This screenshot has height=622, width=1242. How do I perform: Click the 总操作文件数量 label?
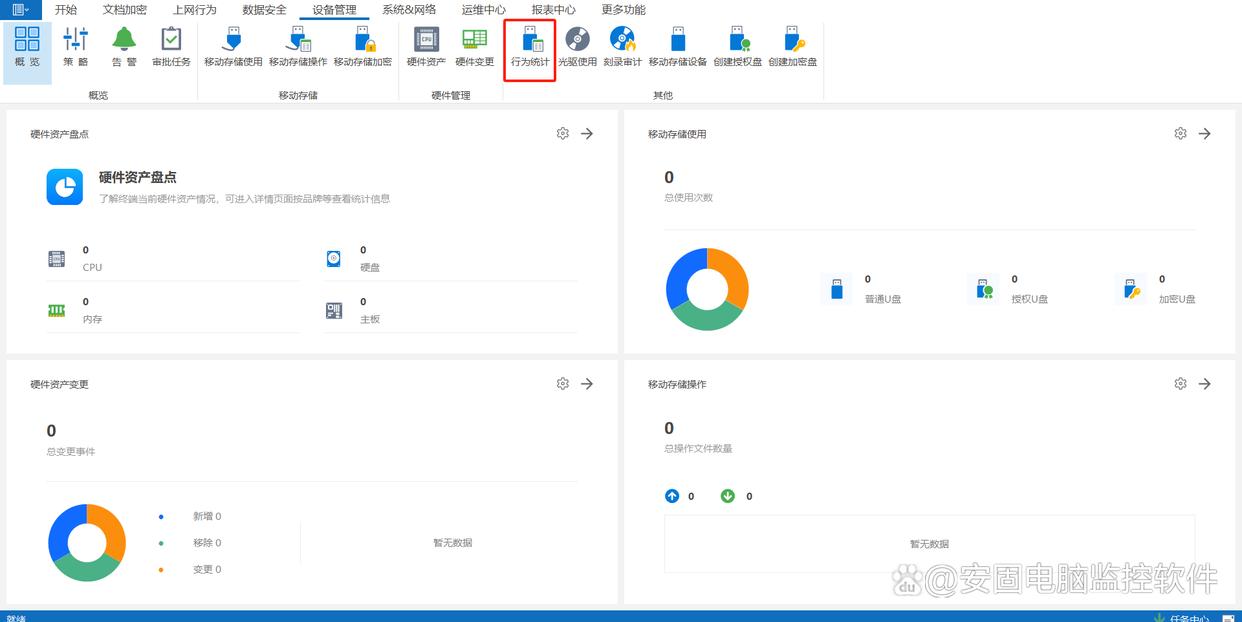point(698,448)
